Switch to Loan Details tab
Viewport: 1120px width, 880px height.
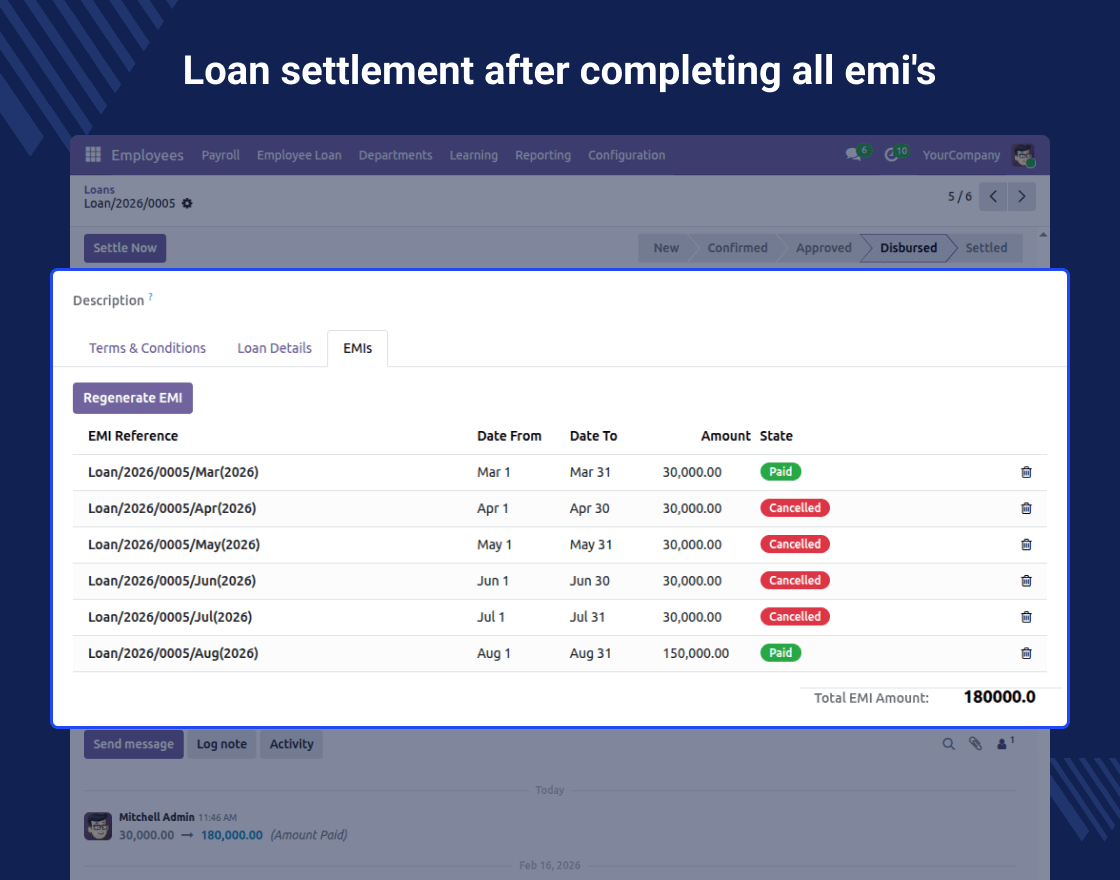tap(274, 348)
